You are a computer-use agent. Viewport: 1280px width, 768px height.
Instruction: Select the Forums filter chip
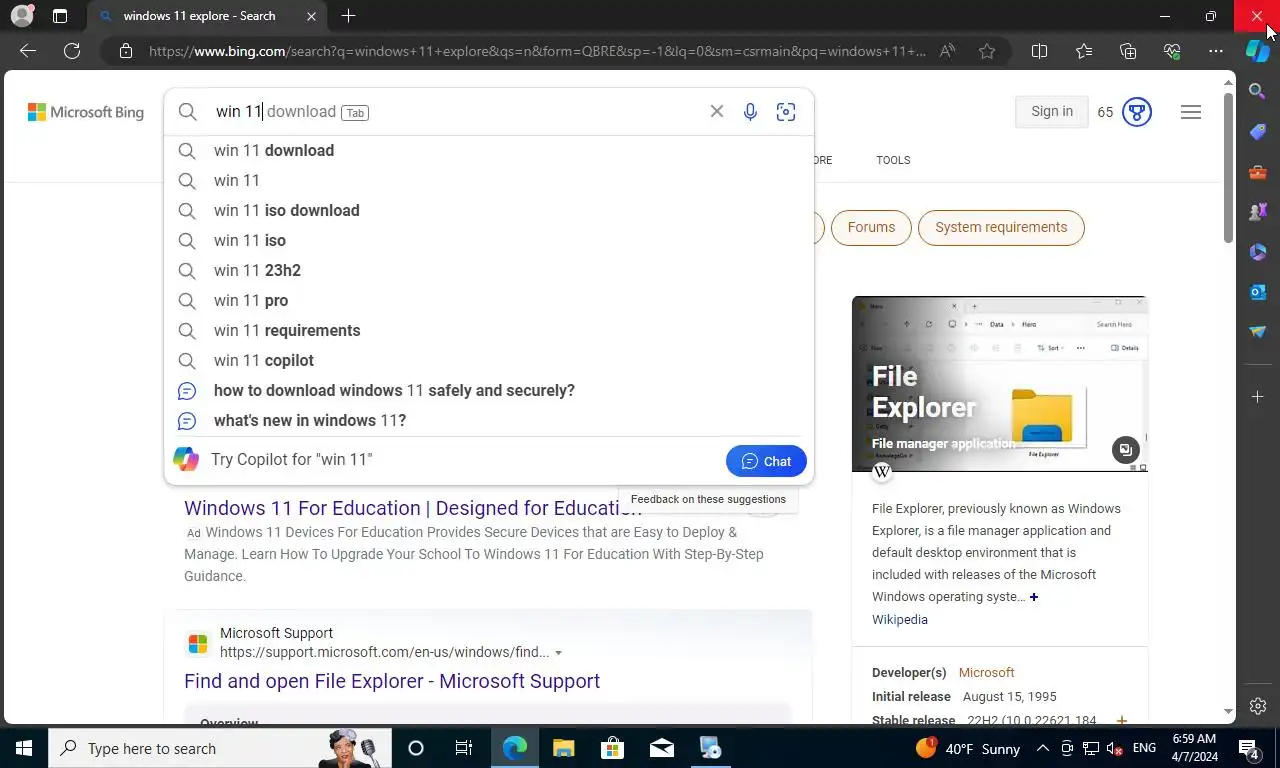(x=871, y=227)
